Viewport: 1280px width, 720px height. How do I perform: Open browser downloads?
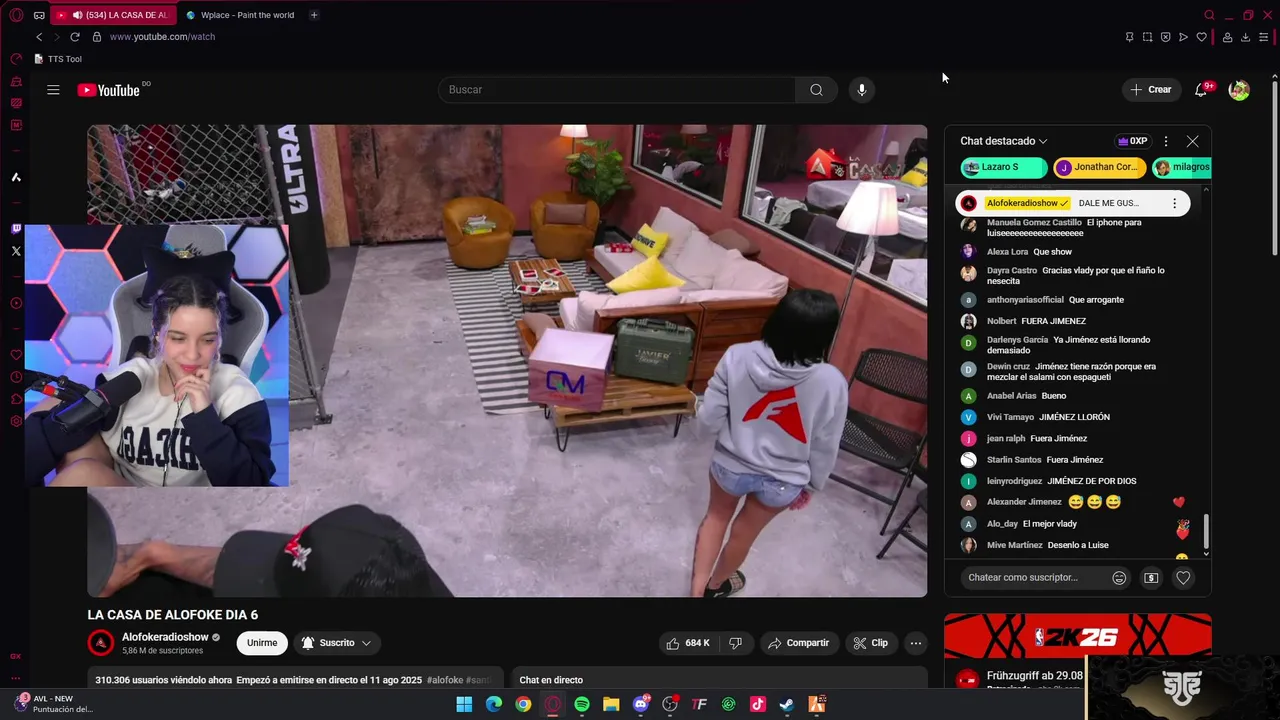point(1245,37)
